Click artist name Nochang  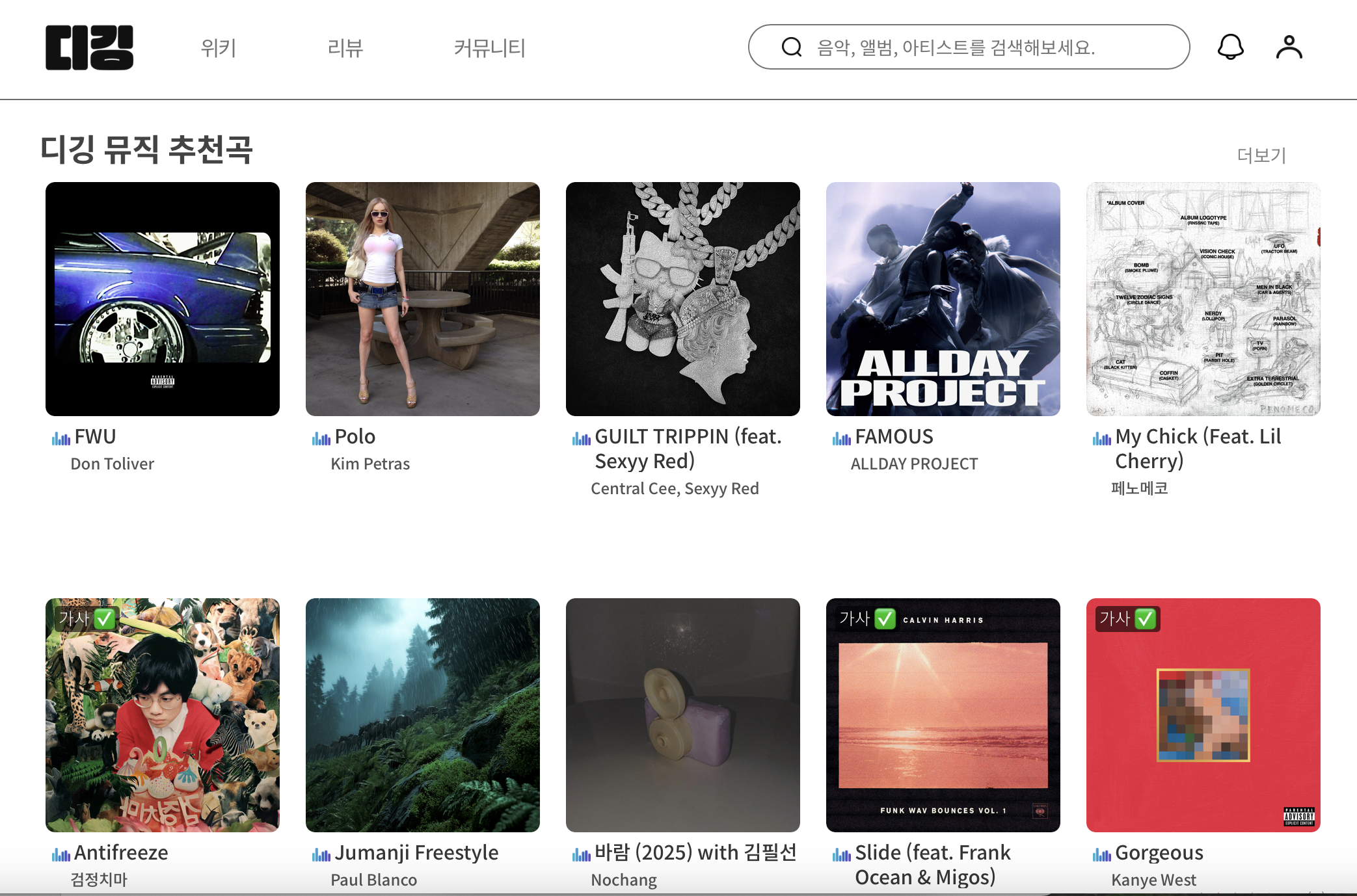tap(624, 880)
